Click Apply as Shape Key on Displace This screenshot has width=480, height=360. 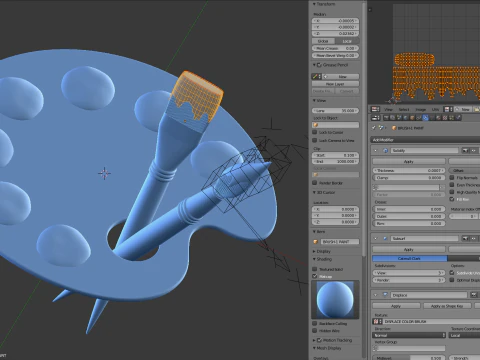pos(447,306)
